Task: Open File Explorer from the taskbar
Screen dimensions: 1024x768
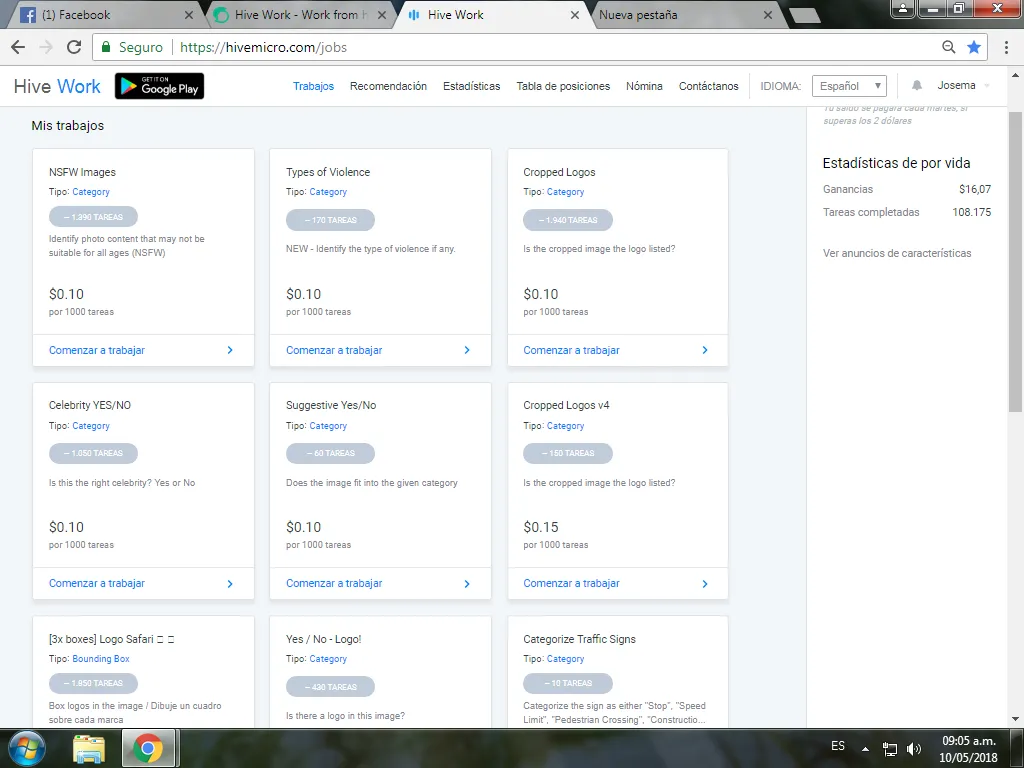Action: [89, 748]
